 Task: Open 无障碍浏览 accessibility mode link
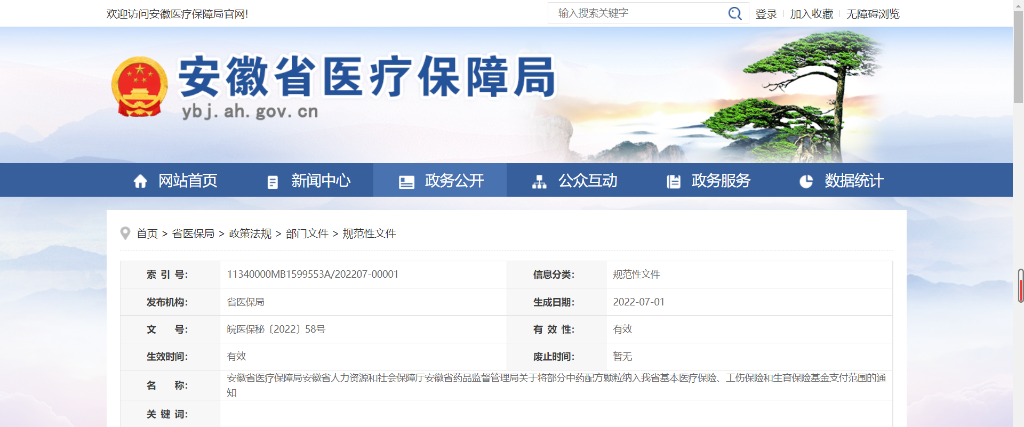click(873, 14)
